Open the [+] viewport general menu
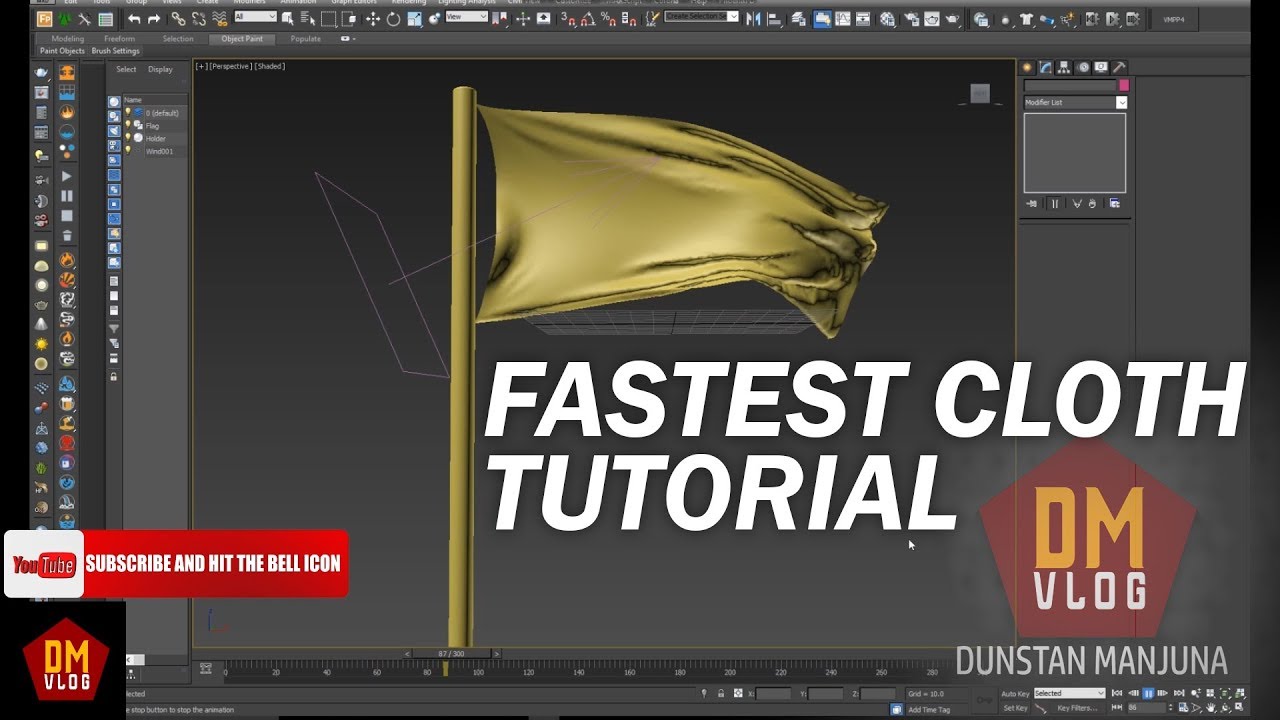This screenshot has width=1280, height=720. (x=201, y=66)
